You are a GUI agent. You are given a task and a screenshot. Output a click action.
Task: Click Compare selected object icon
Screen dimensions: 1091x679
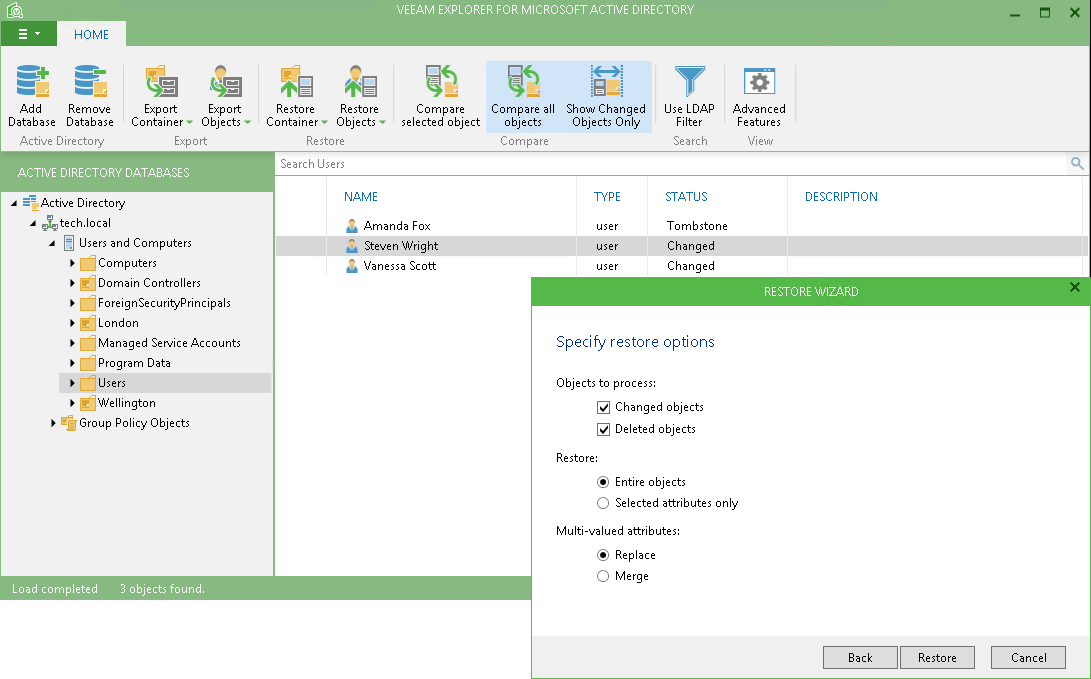[441, 81]
